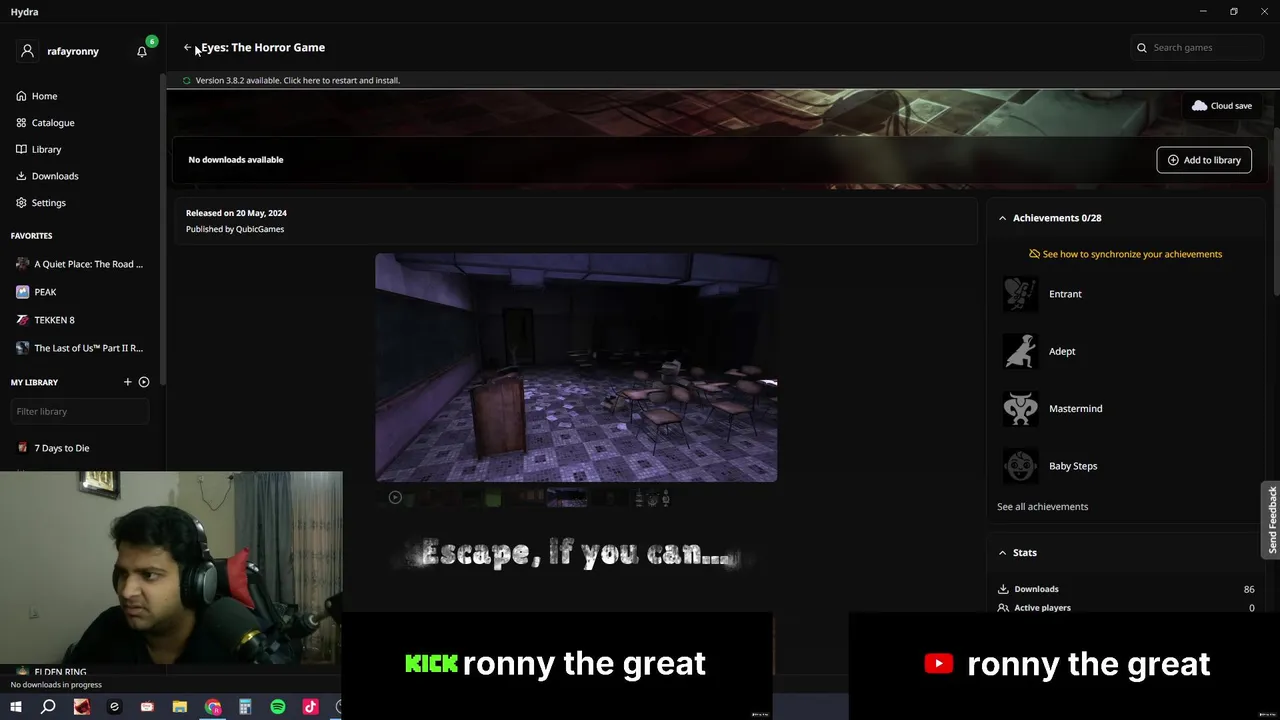The height and width of the screenshot is (720, 1280).
Task: Click the Home icon in the sidebar
Action: (21, 96)
